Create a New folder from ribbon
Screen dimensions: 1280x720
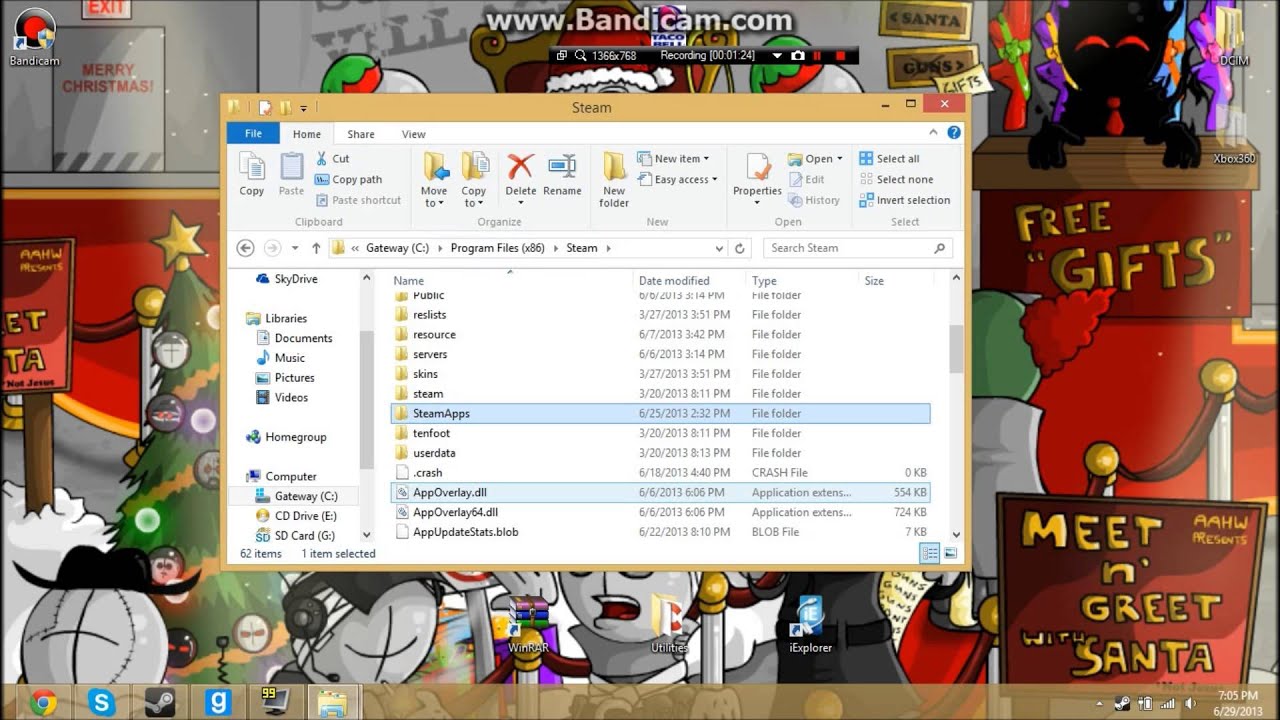[614, 178]
